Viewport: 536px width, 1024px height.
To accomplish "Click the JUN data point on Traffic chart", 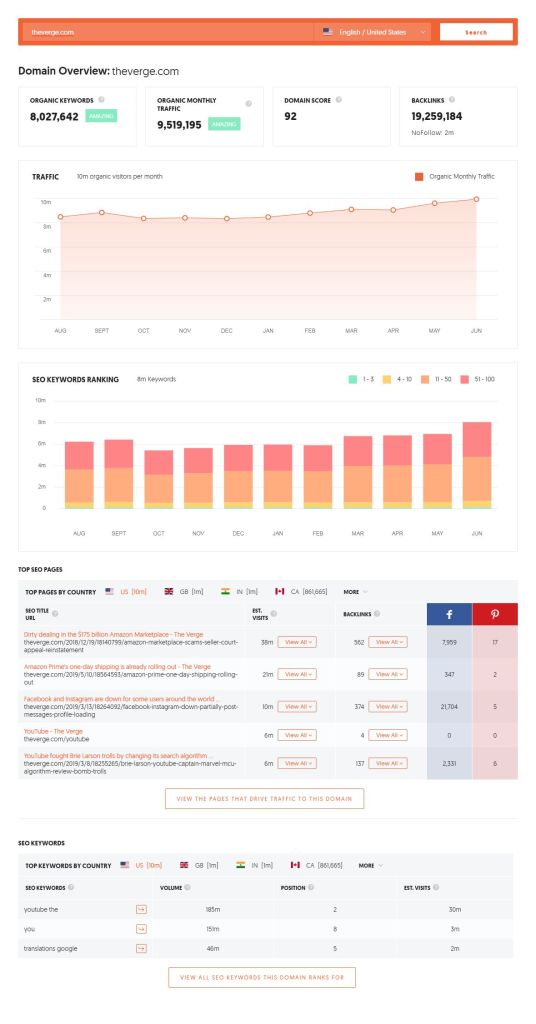I will coord(477,199).
